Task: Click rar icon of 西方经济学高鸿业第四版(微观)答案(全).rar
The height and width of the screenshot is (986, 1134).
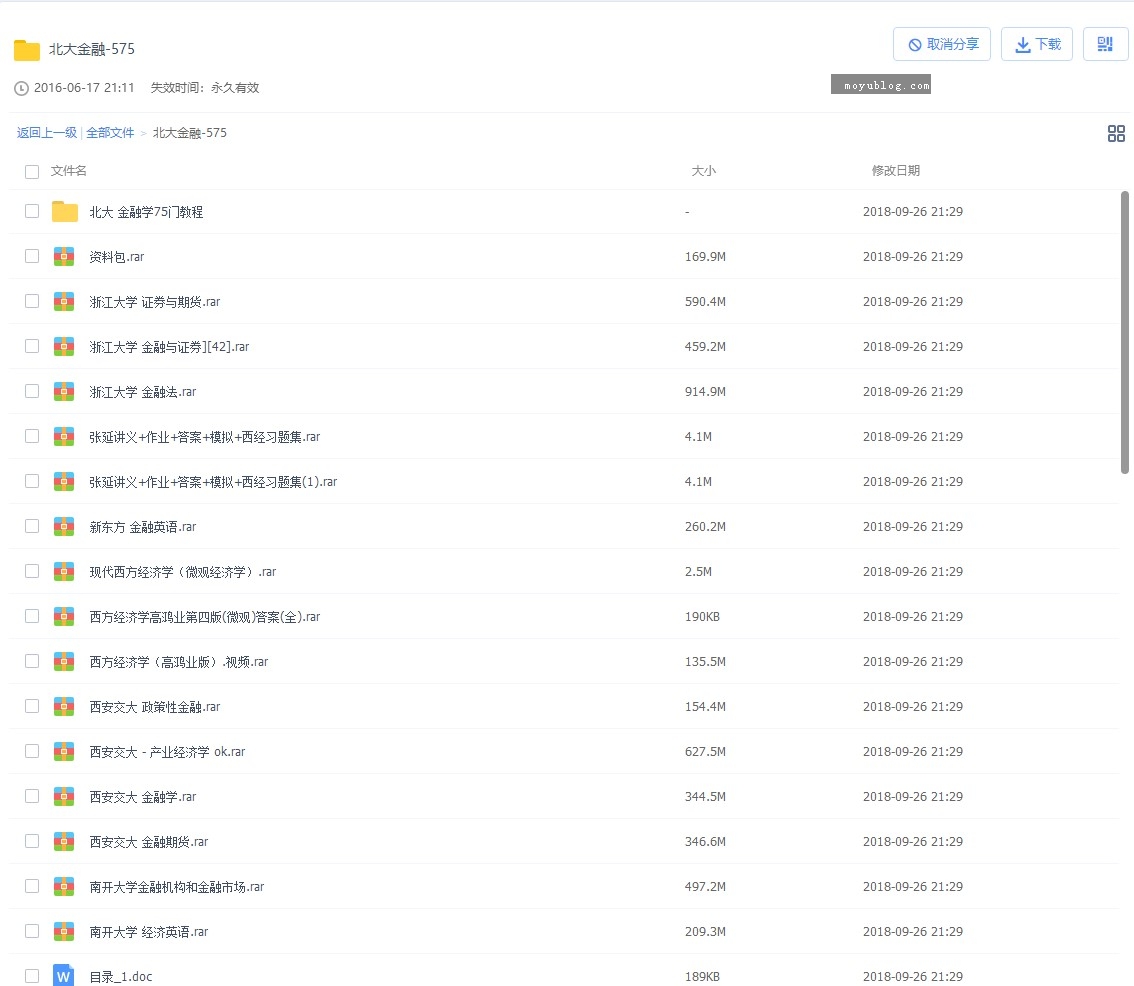Action: [64, 616]
